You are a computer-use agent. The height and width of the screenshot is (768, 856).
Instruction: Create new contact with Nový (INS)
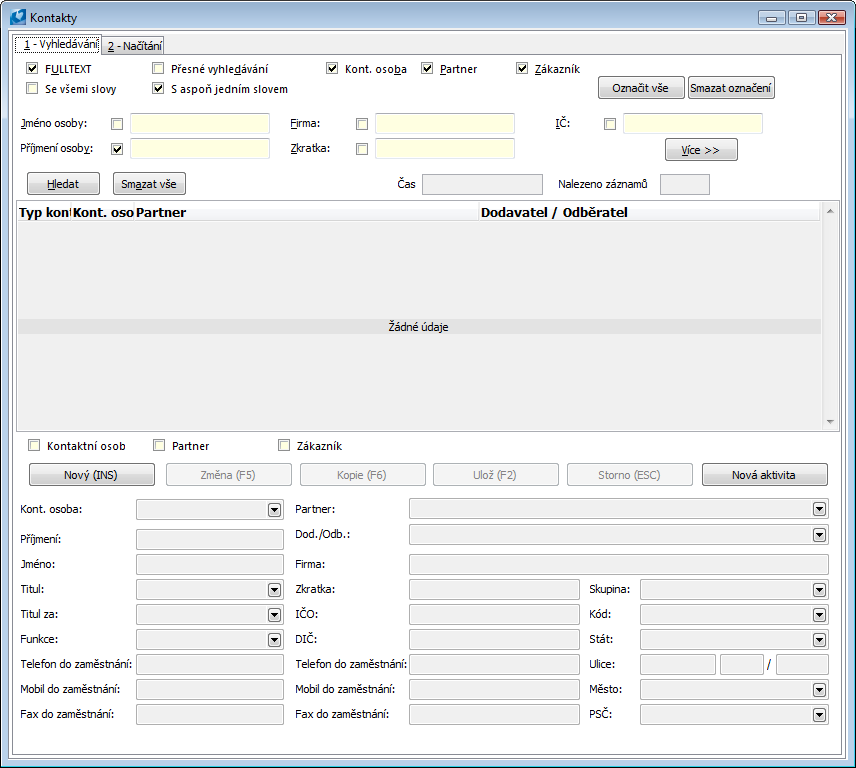92,475
